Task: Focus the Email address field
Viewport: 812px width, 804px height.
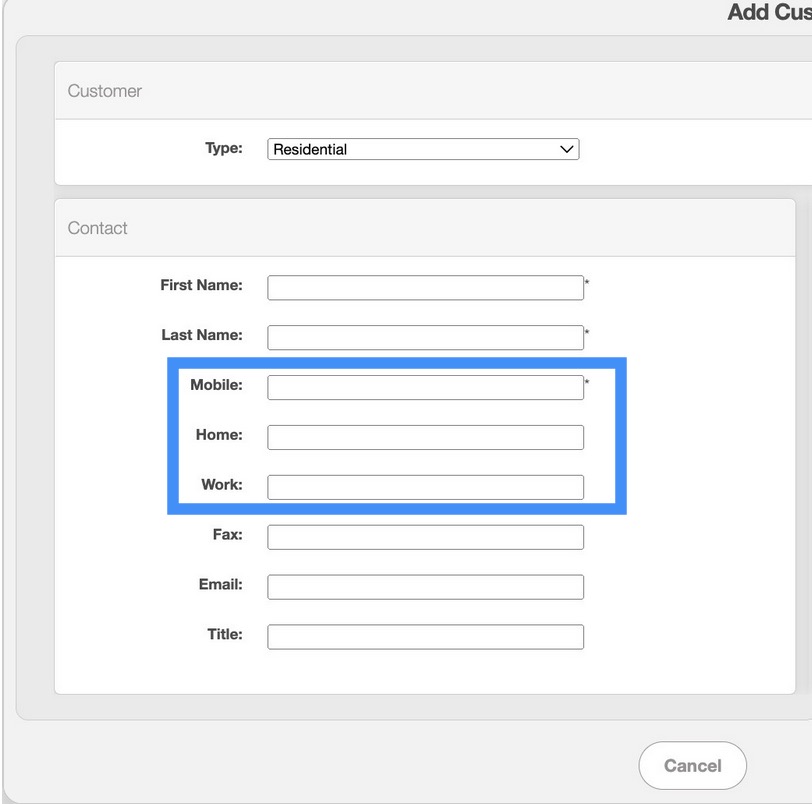Action: click(x=425, y=587)
